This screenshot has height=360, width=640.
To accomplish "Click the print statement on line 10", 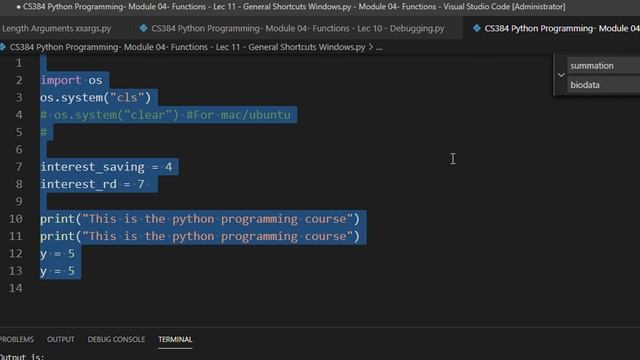I will [x=200, y=219].
